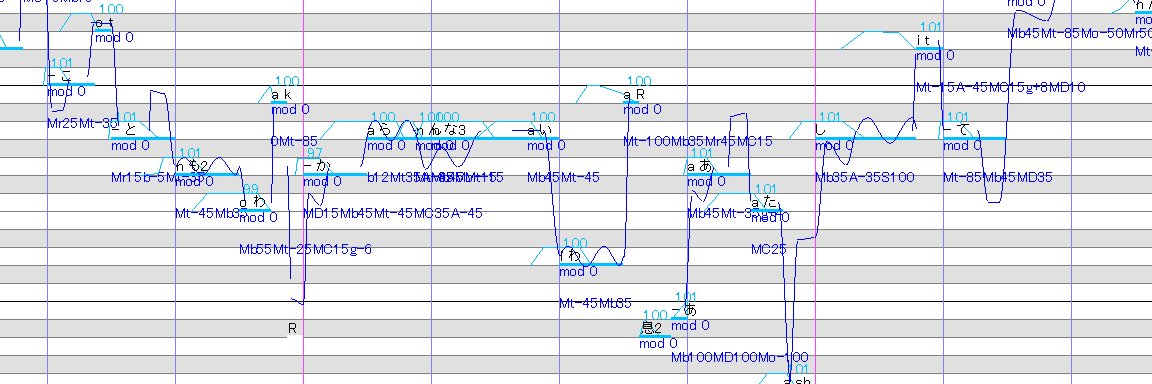Image resolution: width=1152 pixels, height=384 pixels.
Task: Click flags text "Mt-15A-45MC15g+8MD10"
Action: [1001, 87]
